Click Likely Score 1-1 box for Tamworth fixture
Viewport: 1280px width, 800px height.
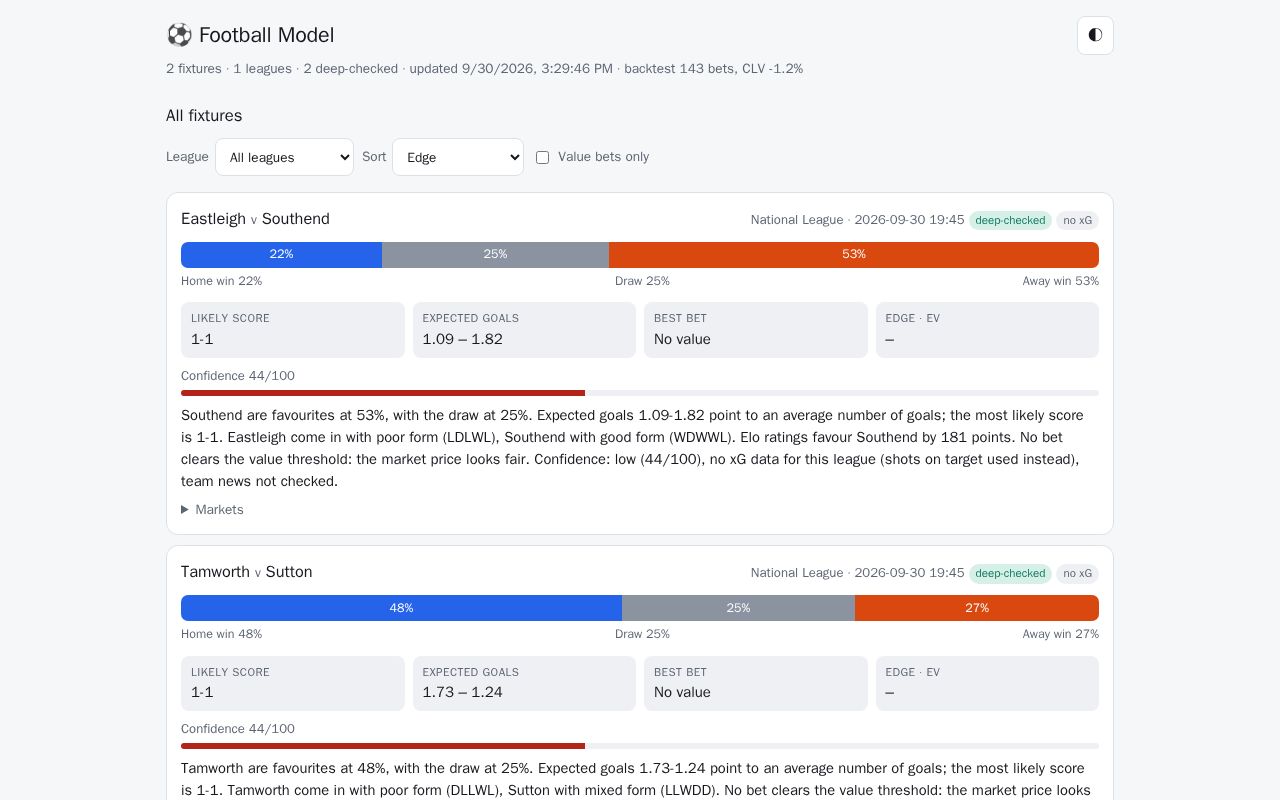[293, 683]
